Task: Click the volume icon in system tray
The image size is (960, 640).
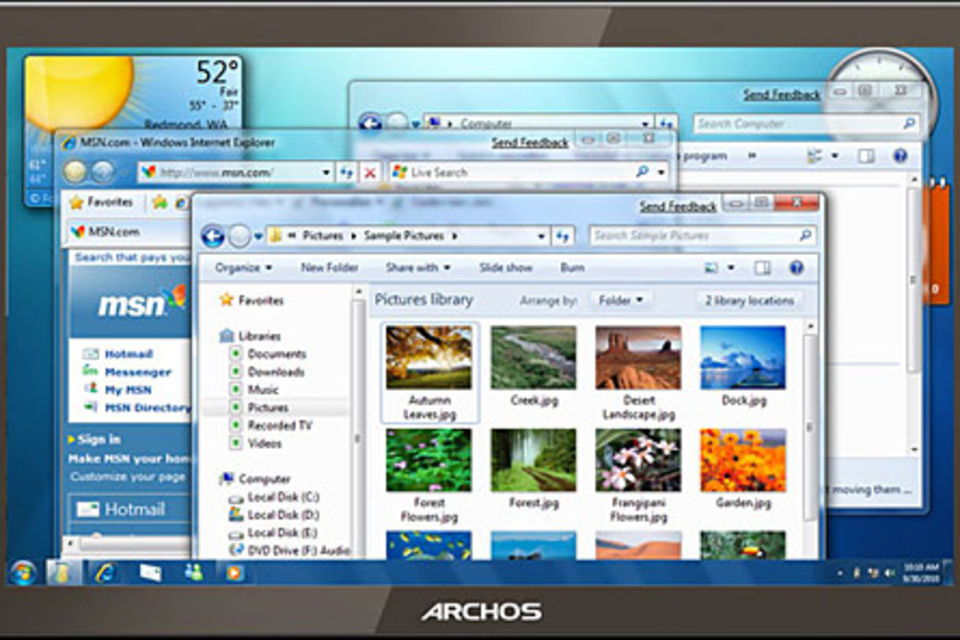Action: pyautogui.click(x=889, y=573)
